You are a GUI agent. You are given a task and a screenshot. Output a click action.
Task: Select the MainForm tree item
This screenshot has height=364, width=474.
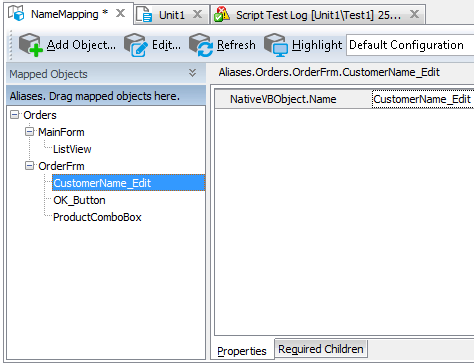tap(61, 132)
